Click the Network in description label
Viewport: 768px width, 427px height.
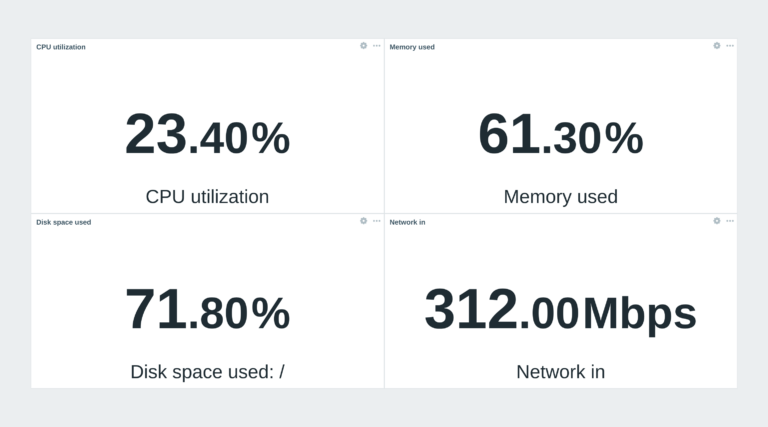pyautogui.click(x=560, y=372)
